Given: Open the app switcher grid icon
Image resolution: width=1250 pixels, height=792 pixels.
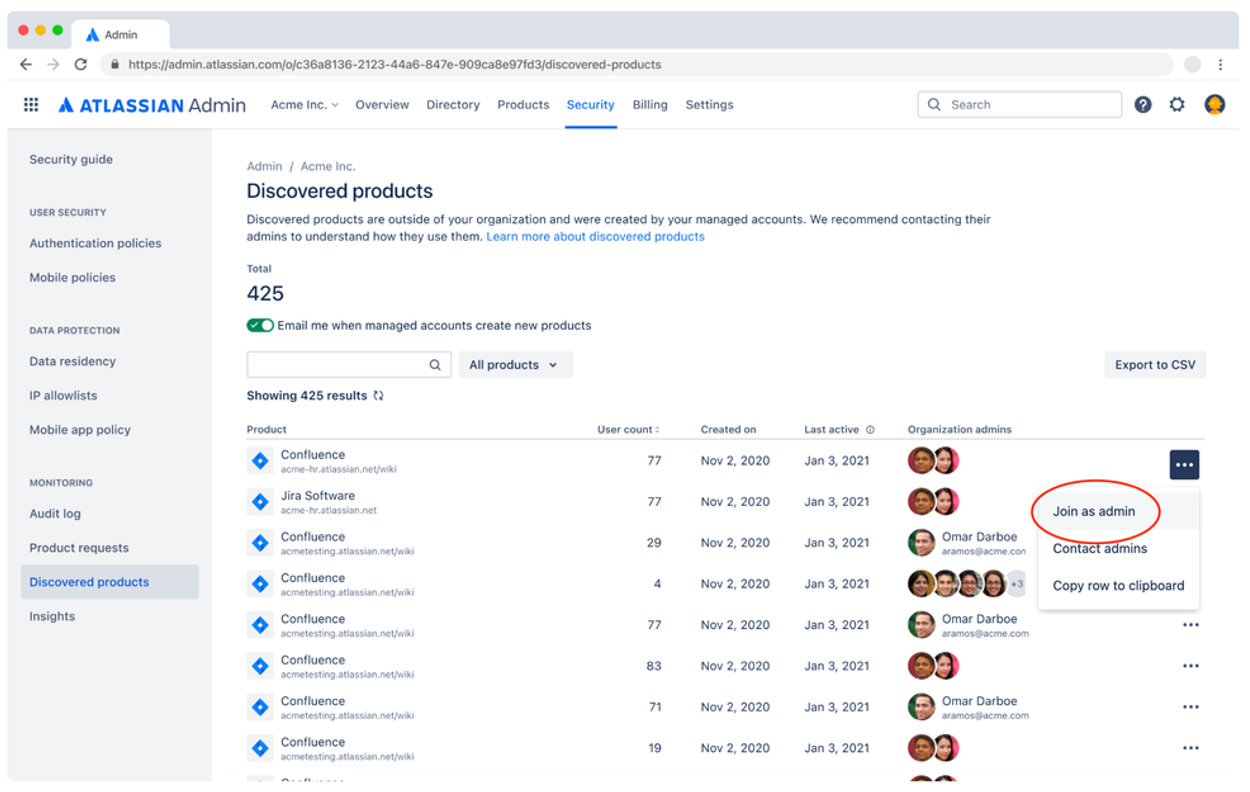Looking at the screenshot, I should click(31, 105).
